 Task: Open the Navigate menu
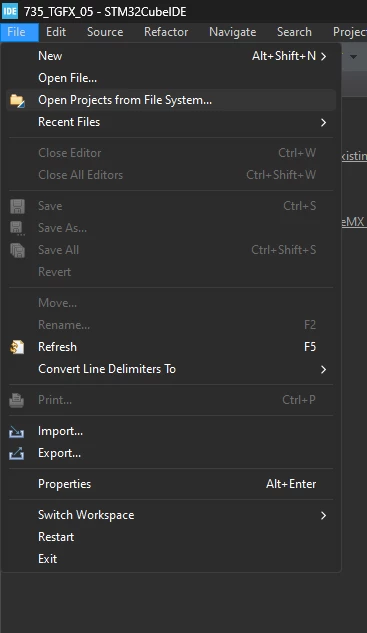[233, 32]
